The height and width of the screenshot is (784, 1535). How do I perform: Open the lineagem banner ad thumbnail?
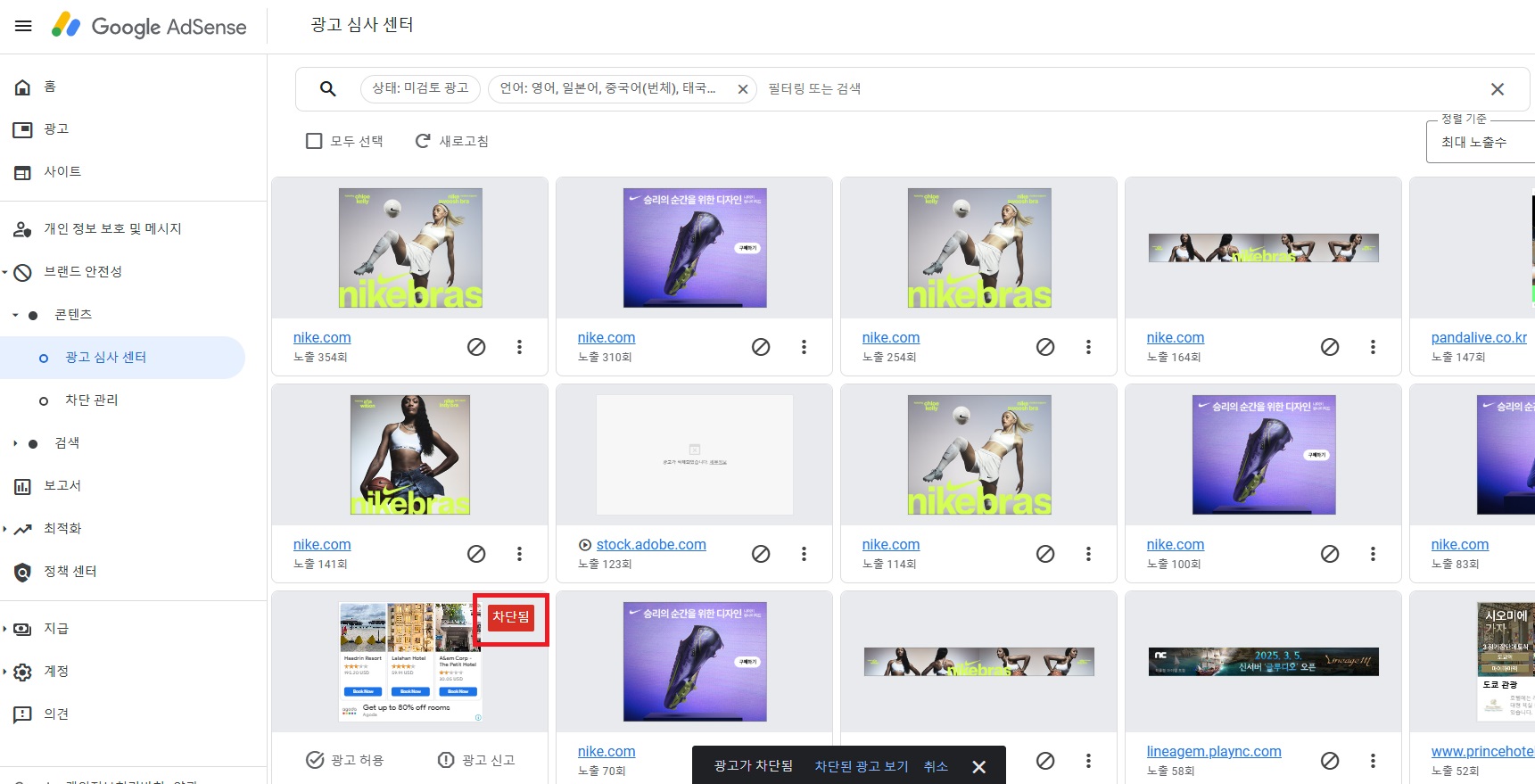point(1263,661)
